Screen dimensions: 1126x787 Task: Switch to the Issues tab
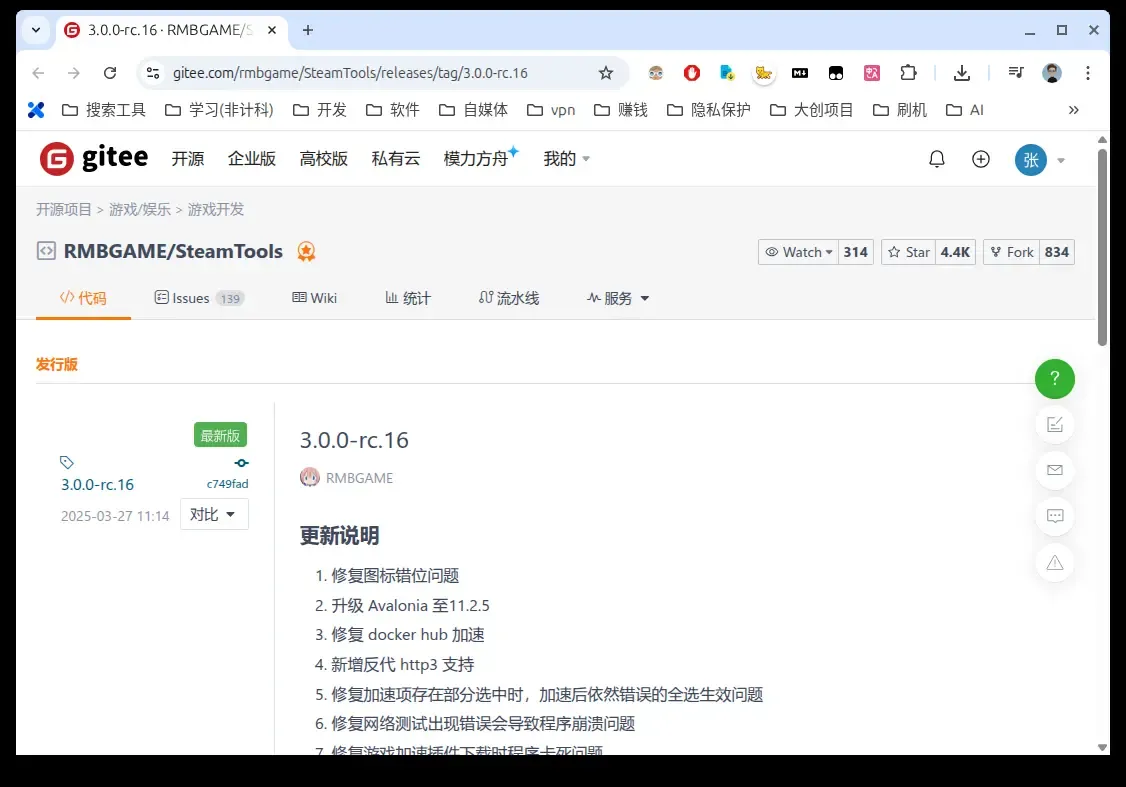pos(190,297)
